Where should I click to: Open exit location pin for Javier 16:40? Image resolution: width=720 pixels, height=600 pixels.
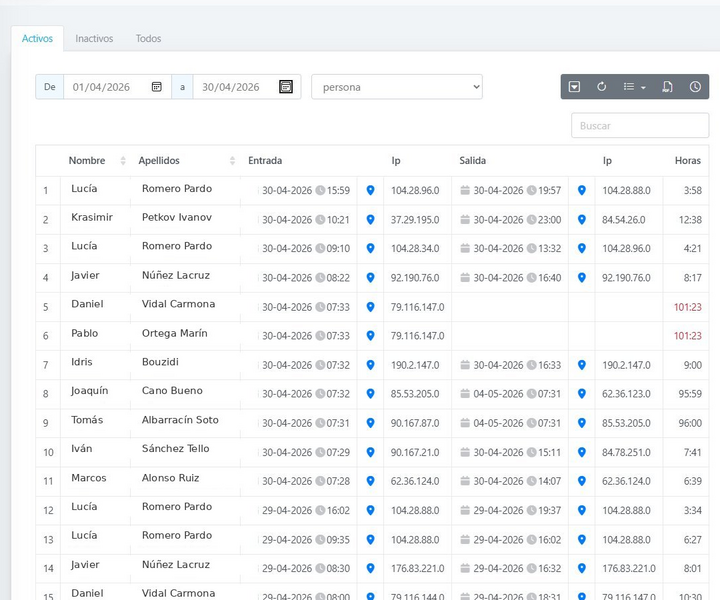click(x=582, y=278)
